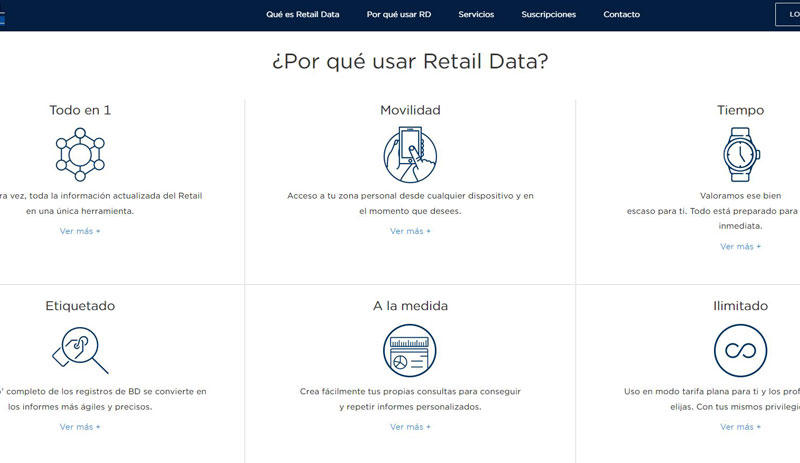Click text 'Uso en modo tarifa plana'

tap(678, 392)
